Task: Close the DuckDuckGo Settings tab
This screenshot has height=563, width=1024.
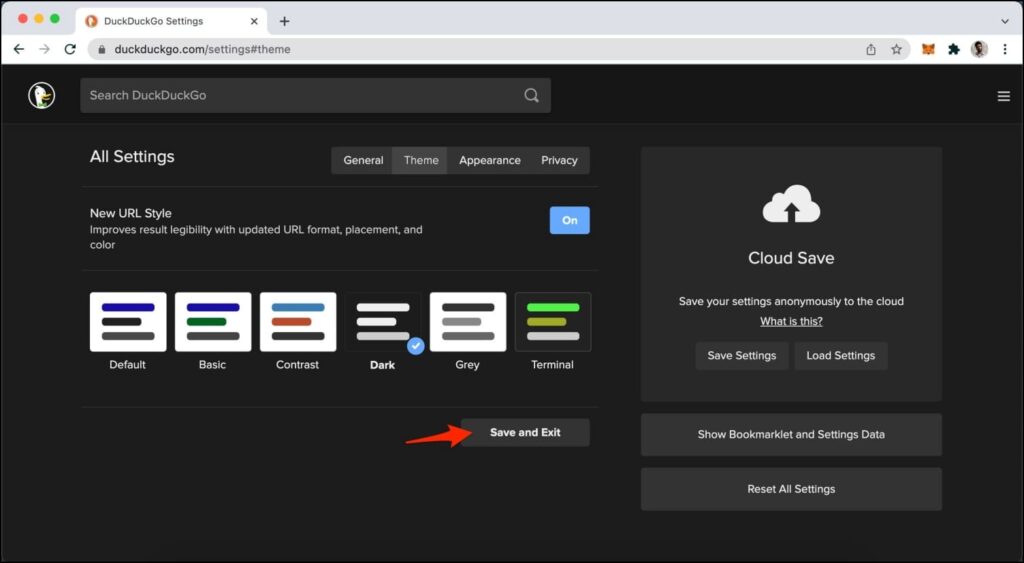Action: click(254, 21)
